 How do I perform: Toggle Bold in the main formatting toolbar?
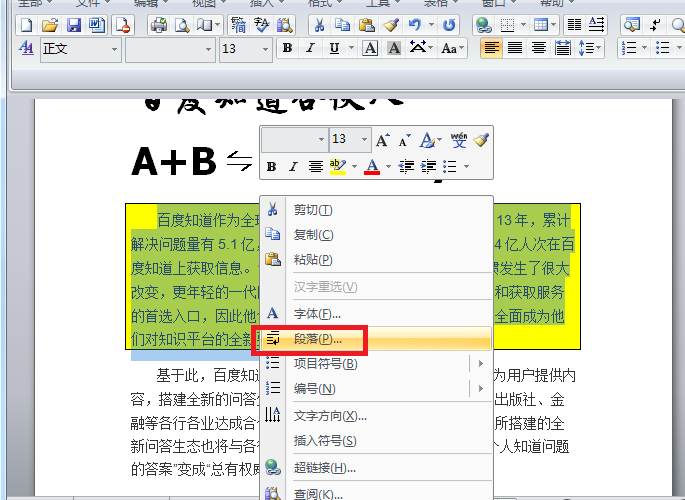(287, 48)
